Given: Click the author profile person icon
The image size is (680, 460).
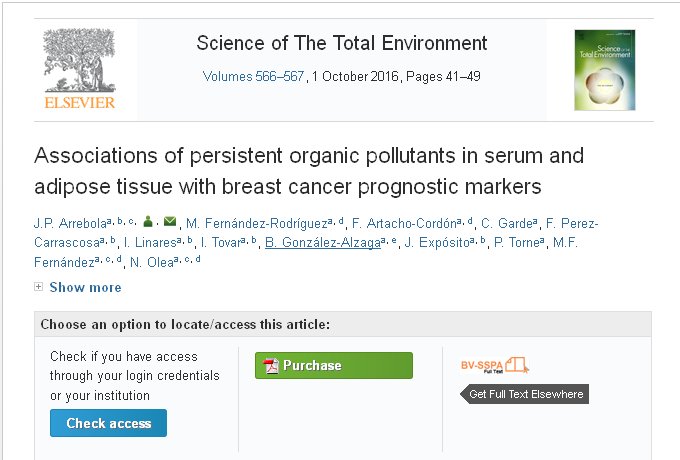Looking at the screenshot, I should coord(147,222).
